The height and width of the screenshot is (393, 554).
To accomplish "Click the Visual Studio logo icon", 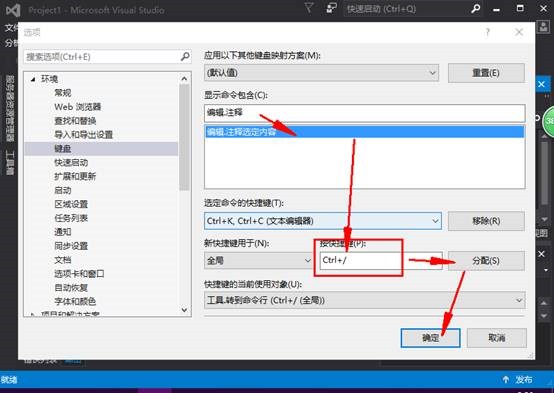I will coord(13,10).
